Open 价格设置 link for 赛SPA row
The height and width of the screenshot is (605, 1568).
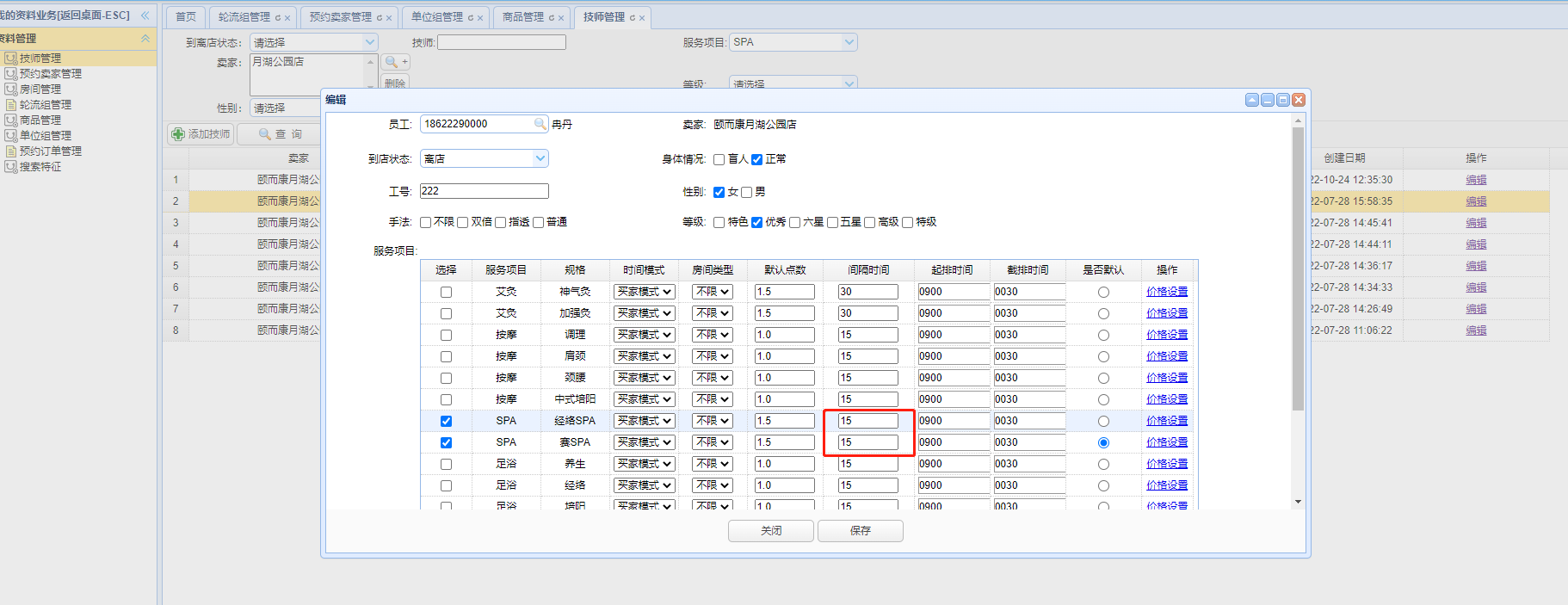tap(1167, 442)
